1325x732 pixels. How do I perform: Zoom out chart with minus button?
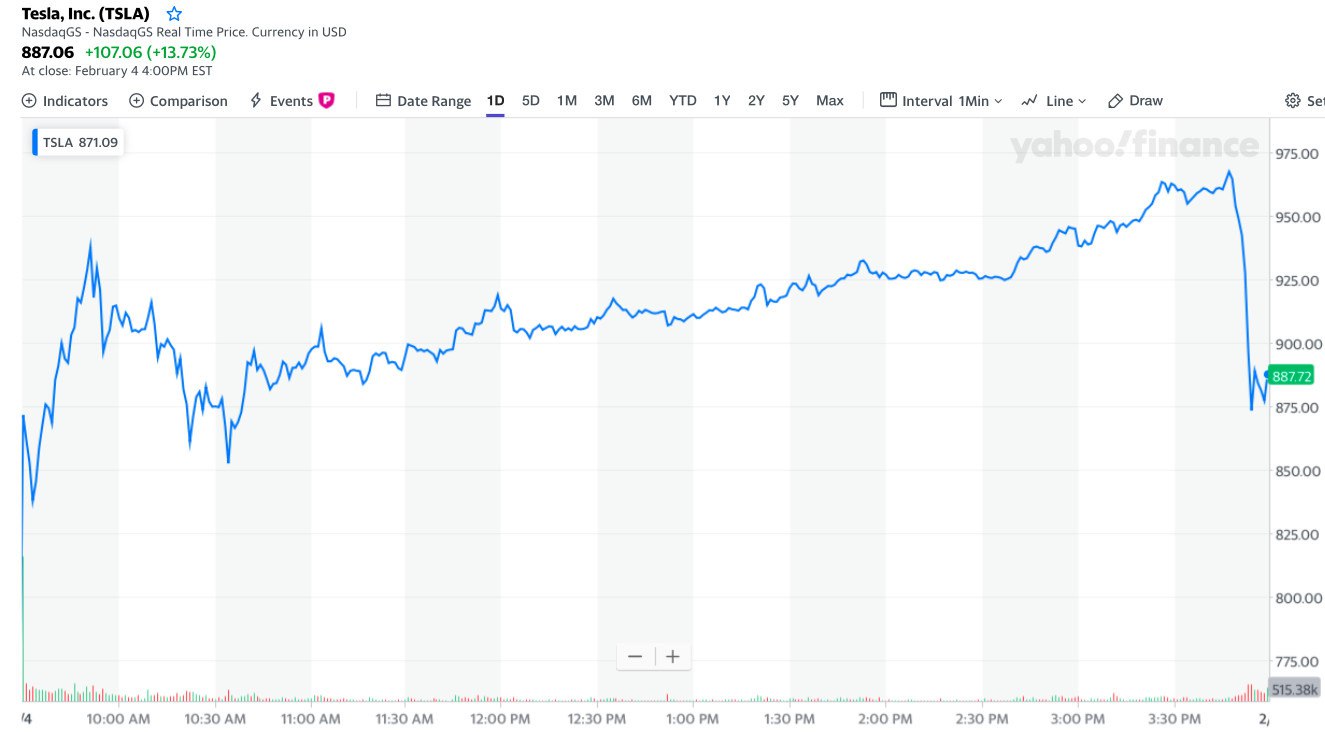635,657
